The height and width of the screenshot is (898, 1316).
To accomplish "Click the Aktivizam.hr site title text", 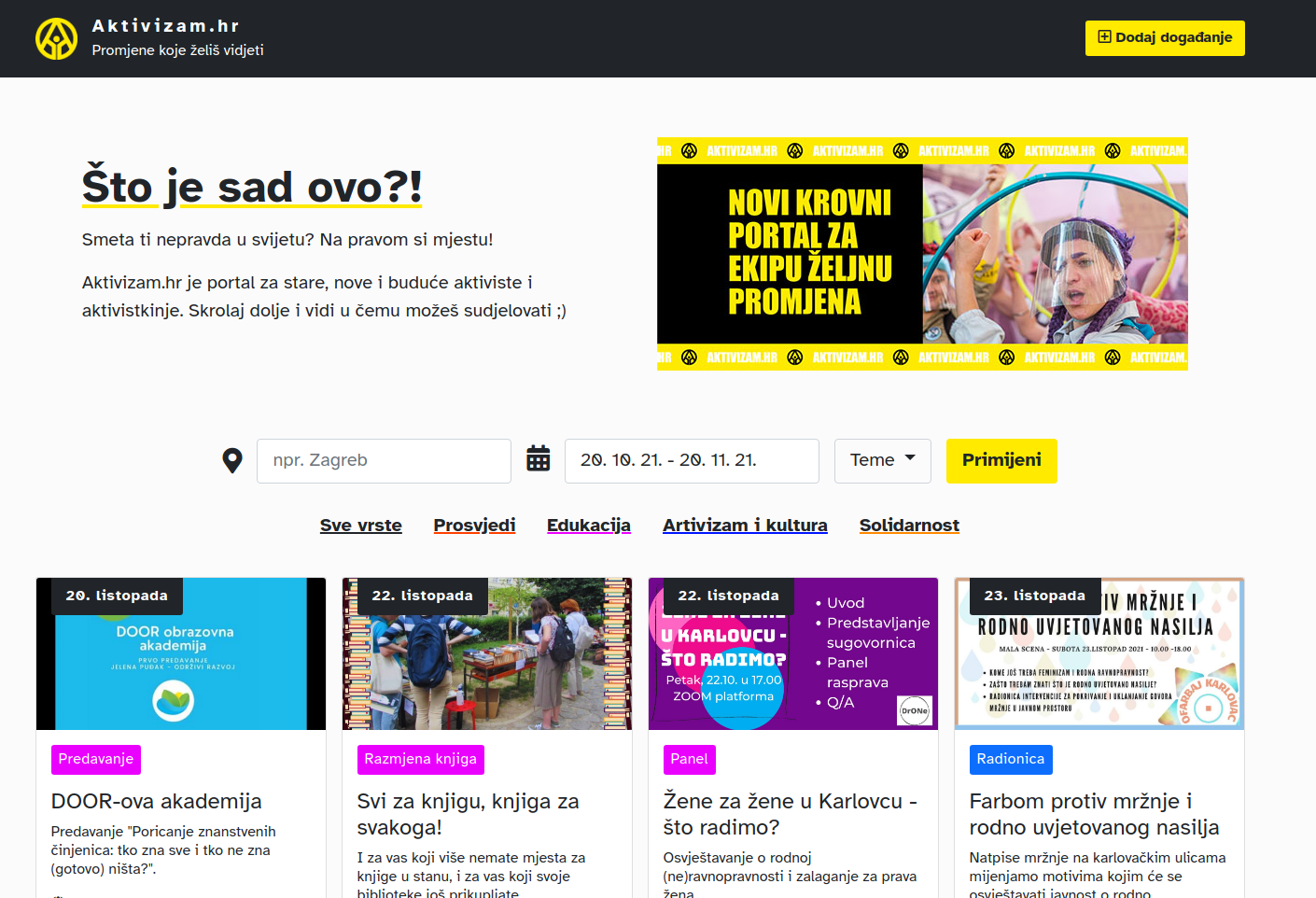I will tap(166, 26).
